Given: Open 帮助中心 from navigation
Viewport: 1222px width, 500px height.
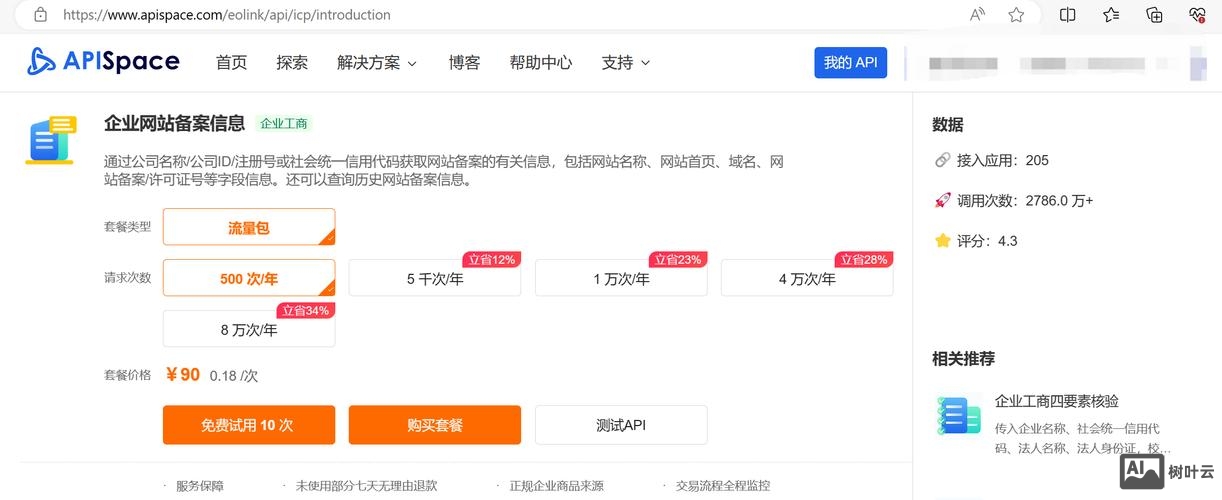Looking at the screenshot, I should click(541, 62).
